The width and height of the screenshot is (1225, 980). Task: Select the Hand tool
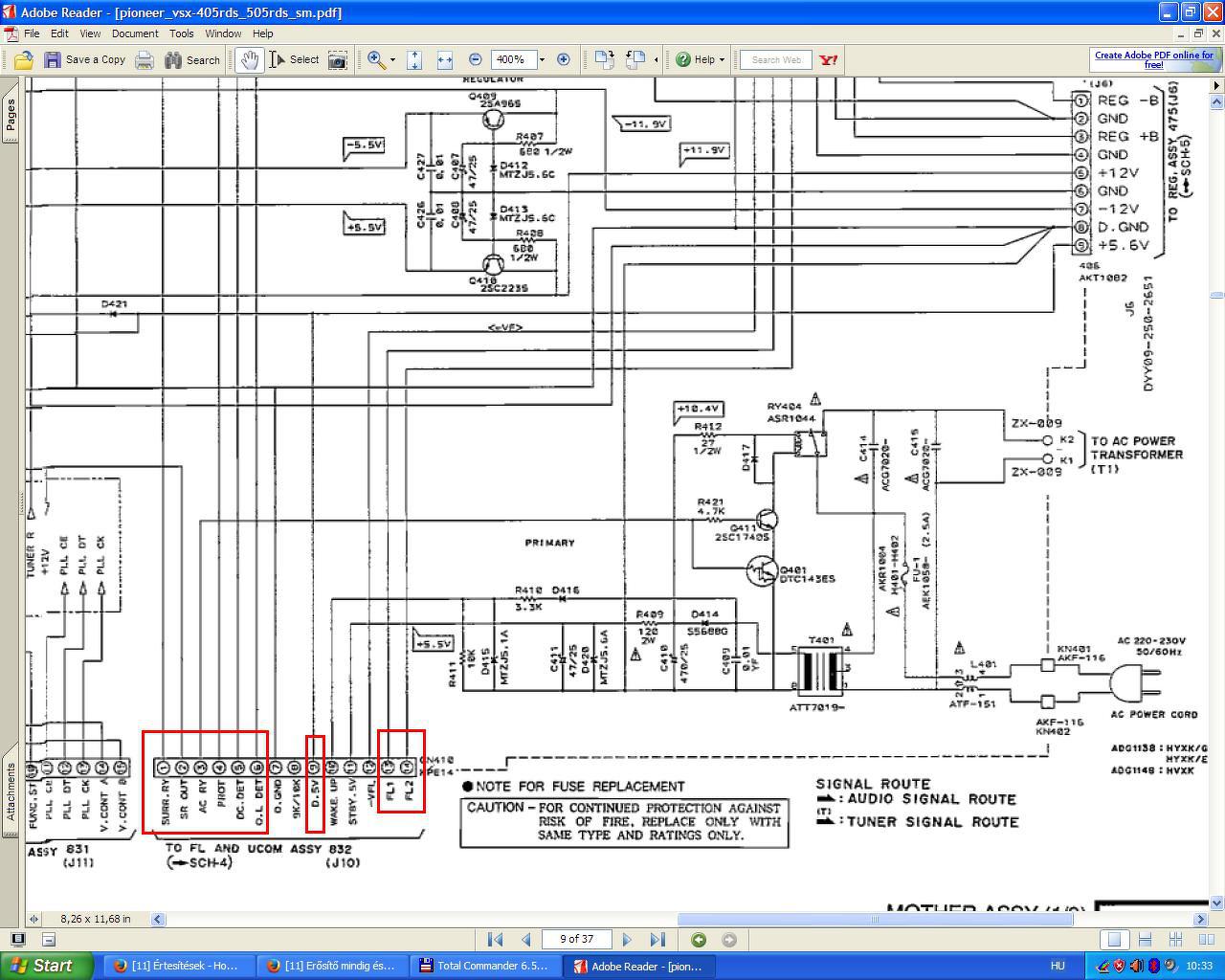[249, 59]
